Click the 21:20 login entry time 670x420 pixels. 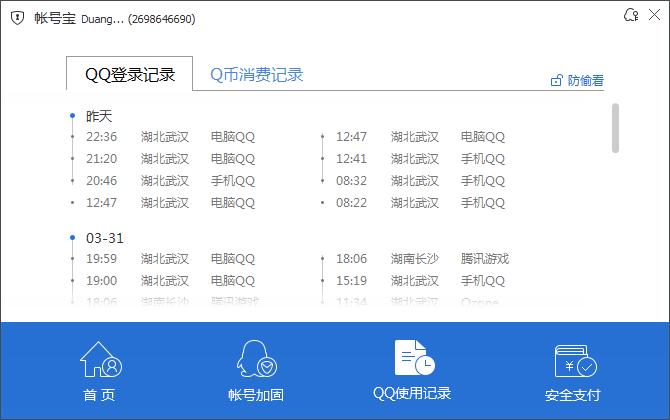pyautogui.click(x=101, y=159)
